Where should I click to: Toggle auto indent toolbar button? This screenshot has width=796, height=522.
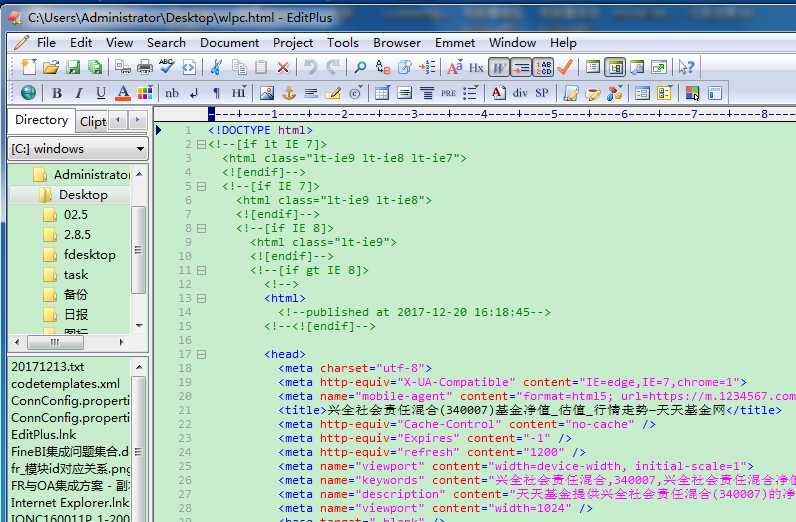[x=521, y=67]
